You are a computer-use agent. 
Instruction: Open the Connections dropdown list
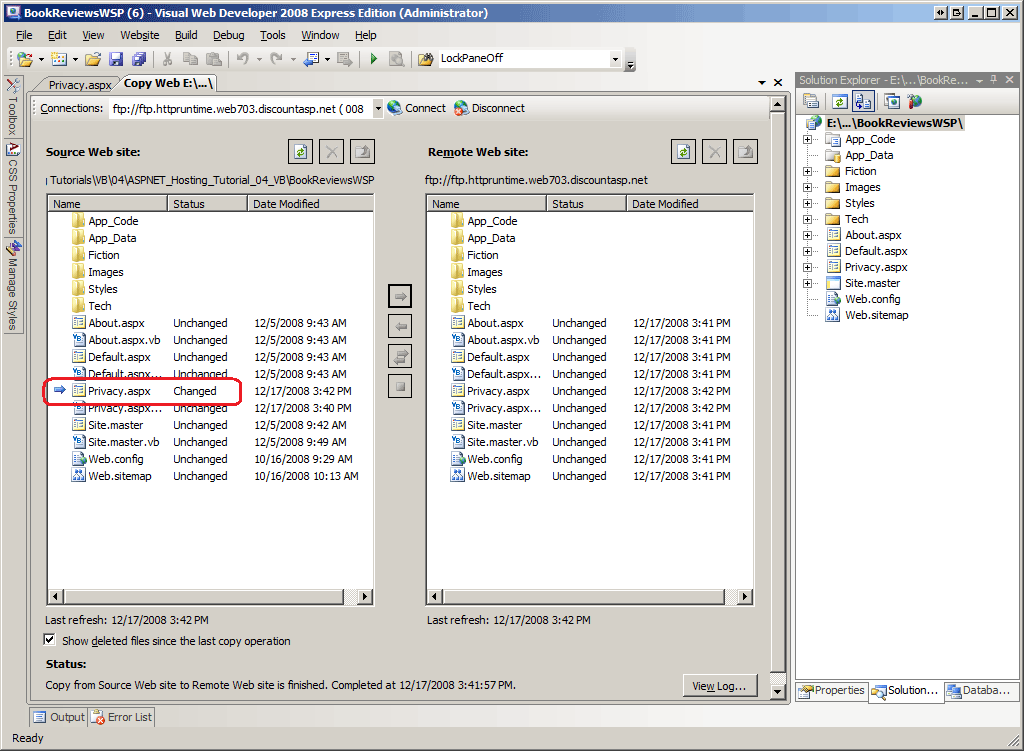point(377,108)
